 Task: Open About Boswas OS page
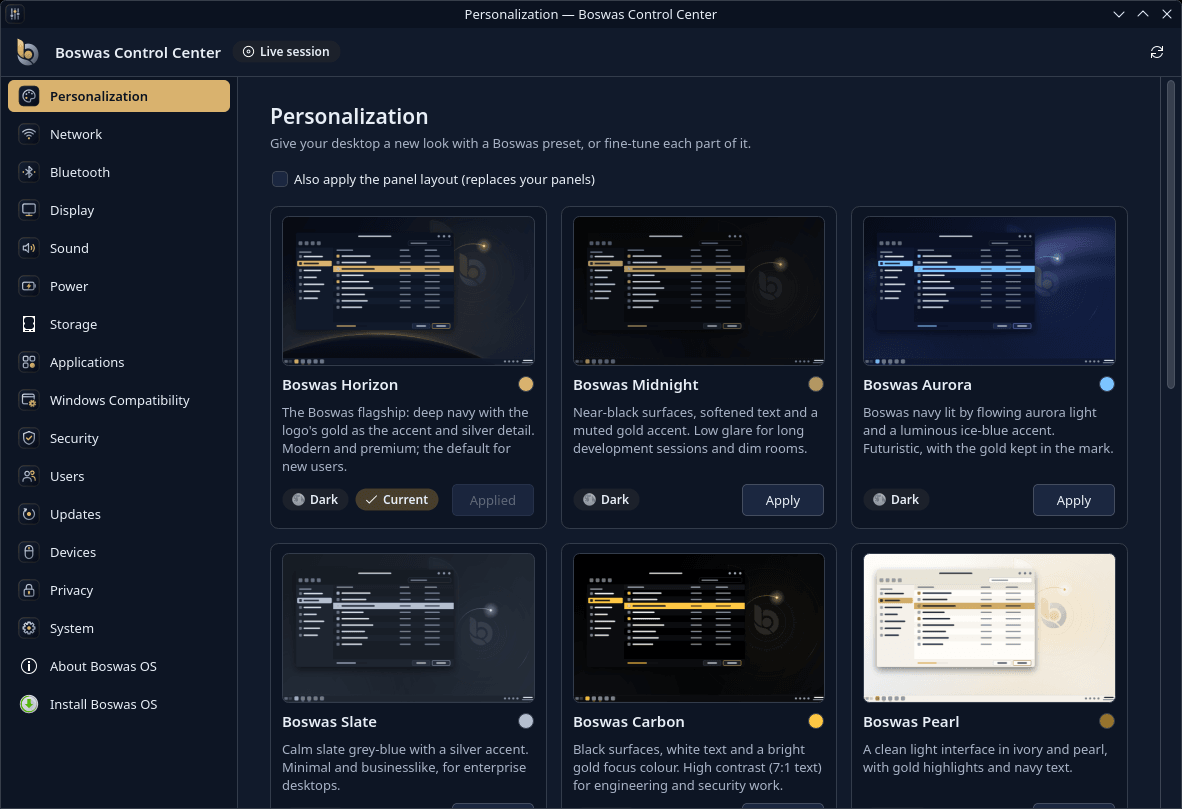point(118,666)
